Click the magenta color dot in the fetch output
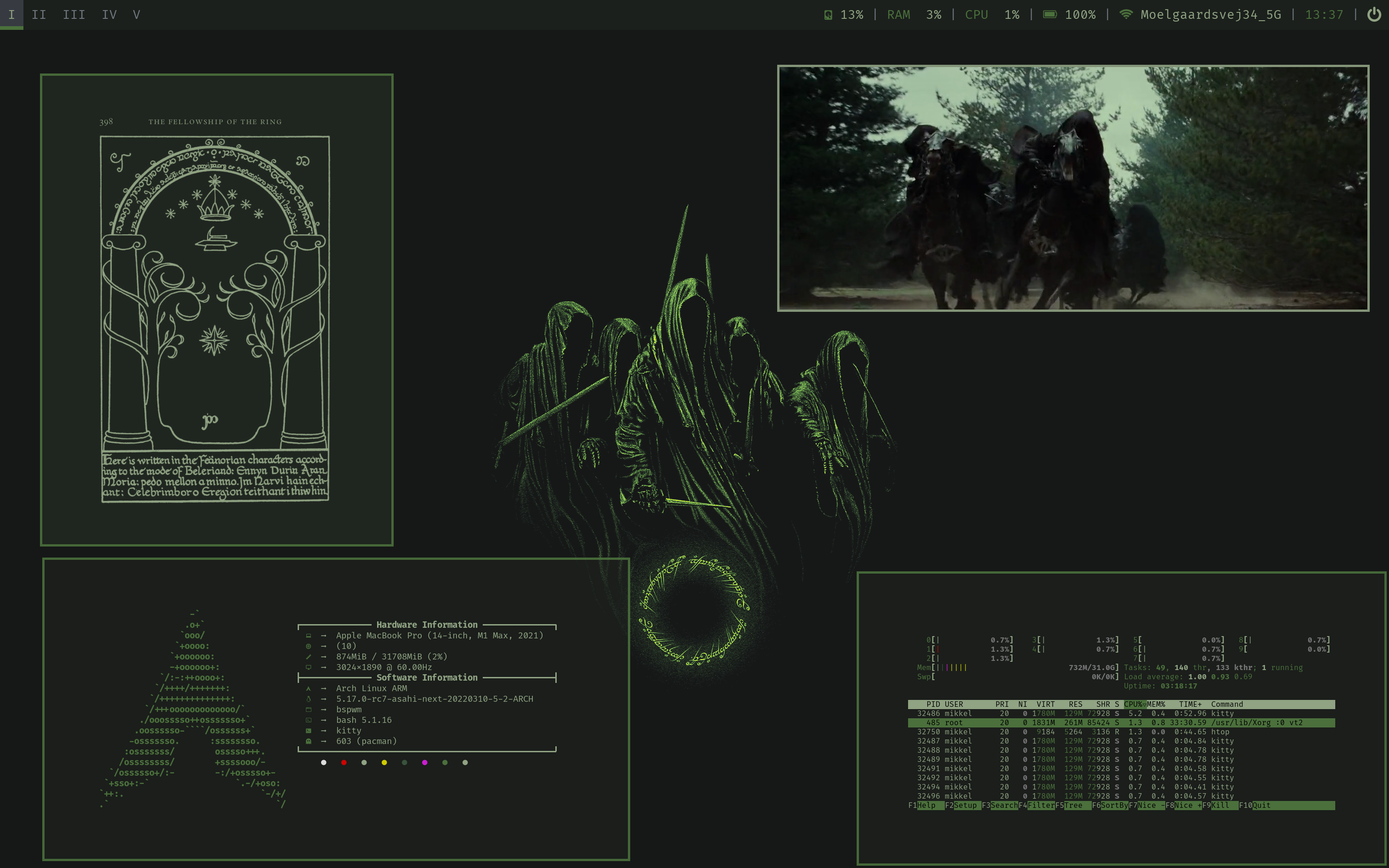 (x=425, y=762)
